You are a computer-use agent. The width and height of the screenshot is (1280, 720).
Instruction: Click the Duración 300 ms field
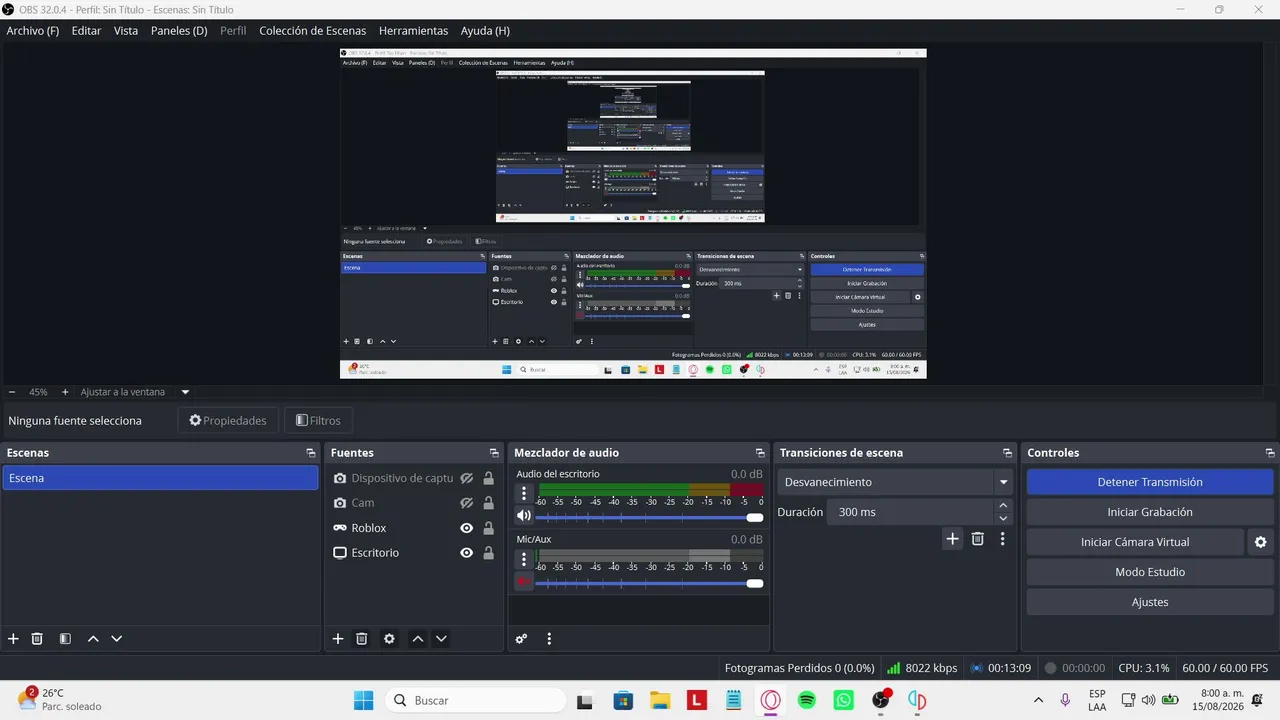click(909, 512)
